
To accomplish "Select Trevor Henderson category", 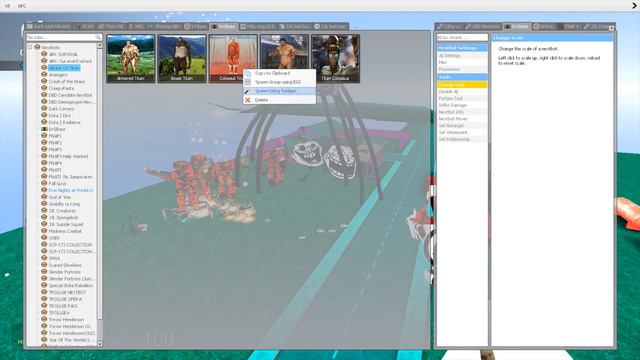I will [66, 320].
